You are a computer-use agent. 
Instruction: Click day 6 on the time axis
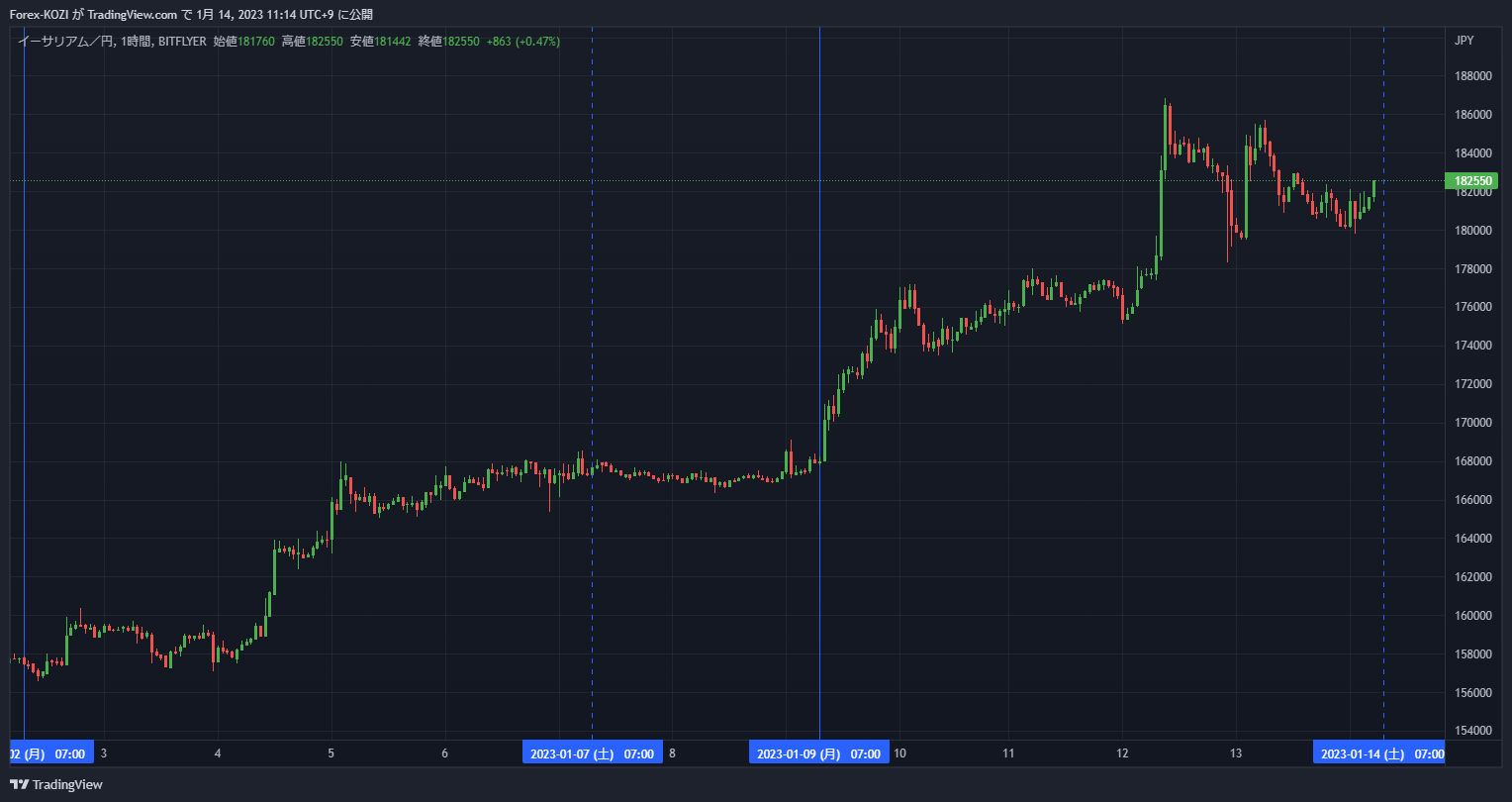(x=445, y=753)
